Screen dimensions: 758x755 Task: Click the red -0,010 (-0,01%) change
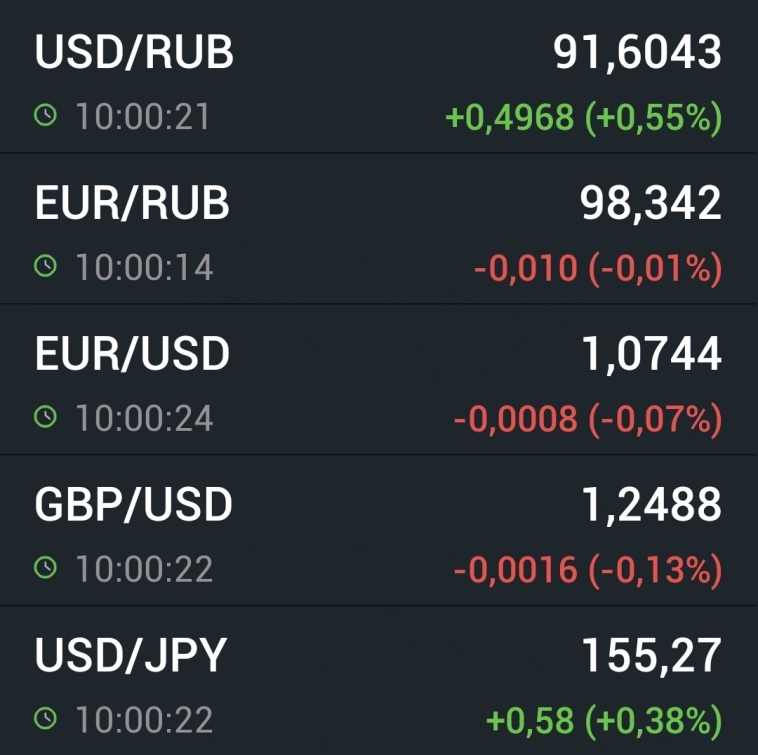(597, 268)
